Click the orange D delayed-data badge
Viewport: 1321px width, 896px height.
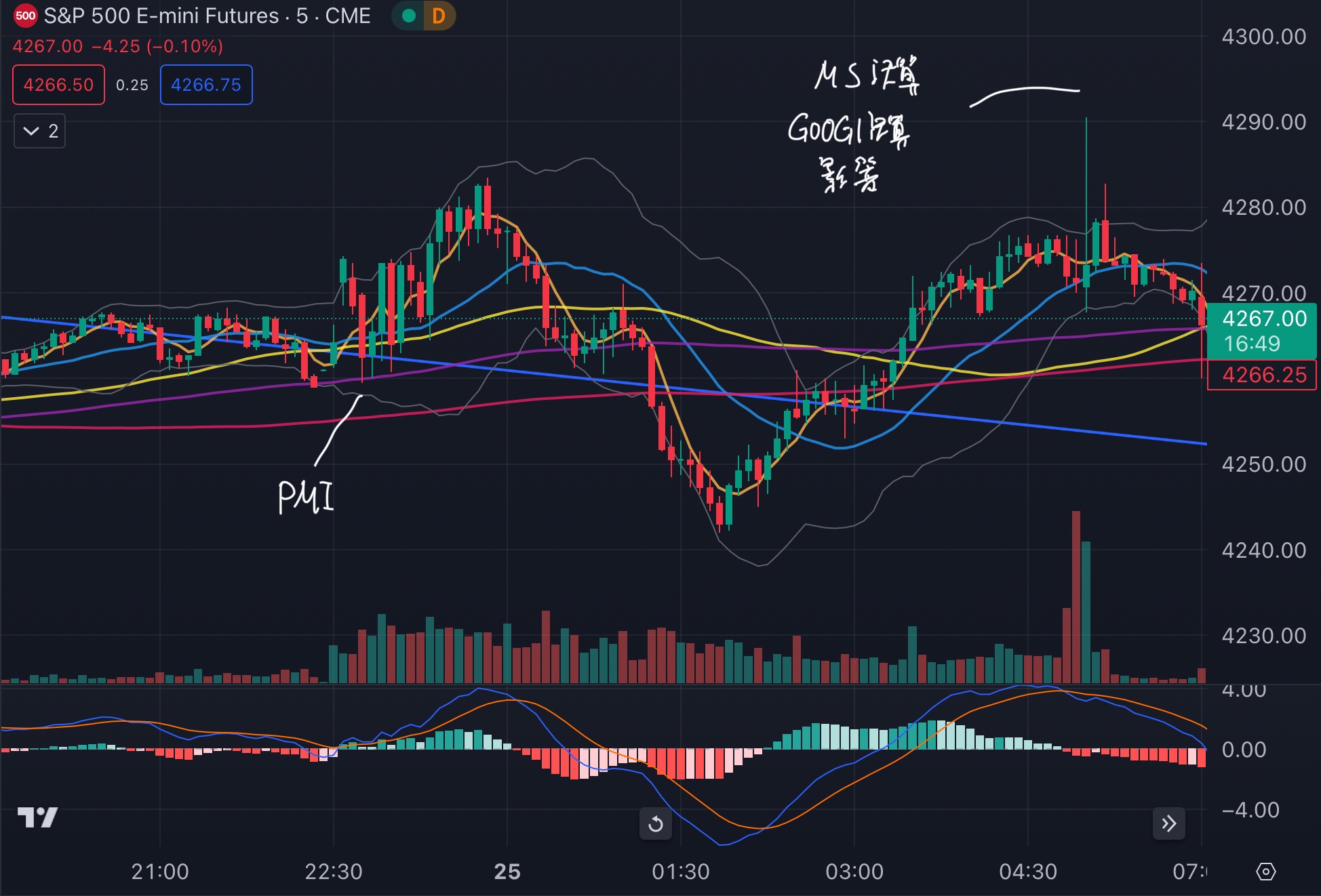pyautogui.click(x=439, y=16)
